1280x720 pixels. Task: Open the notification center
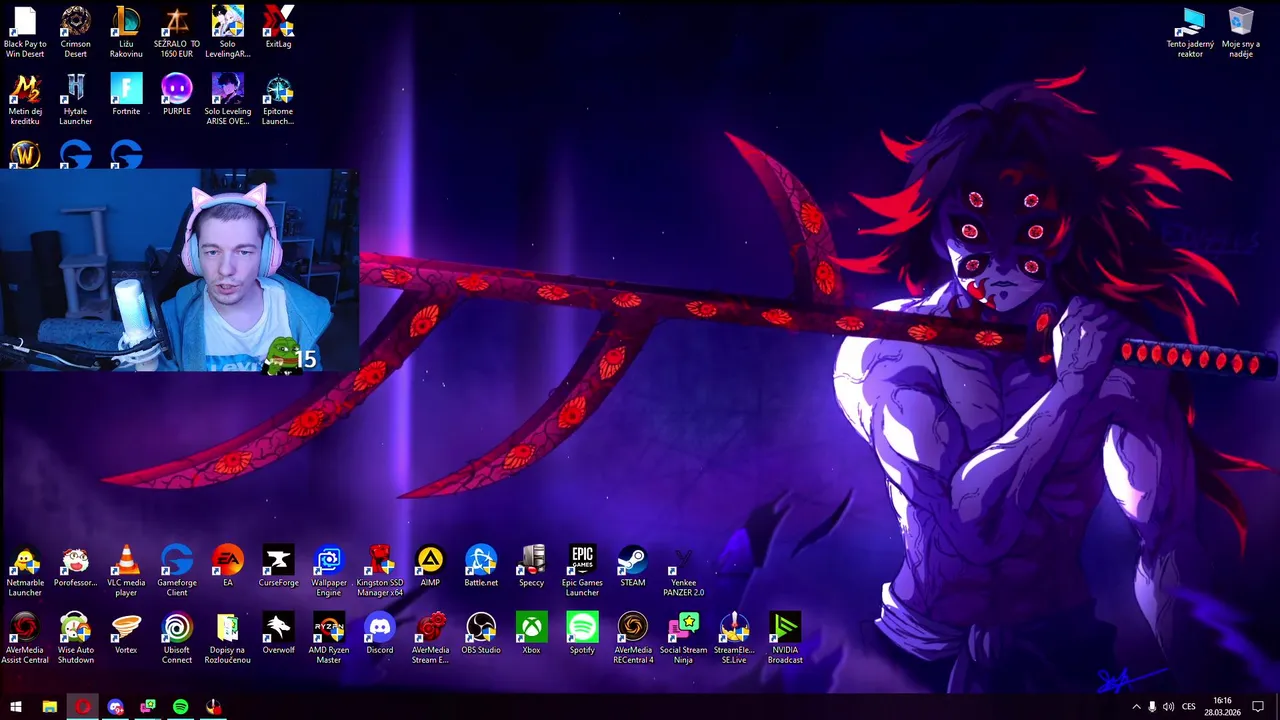coord(1258,707)
